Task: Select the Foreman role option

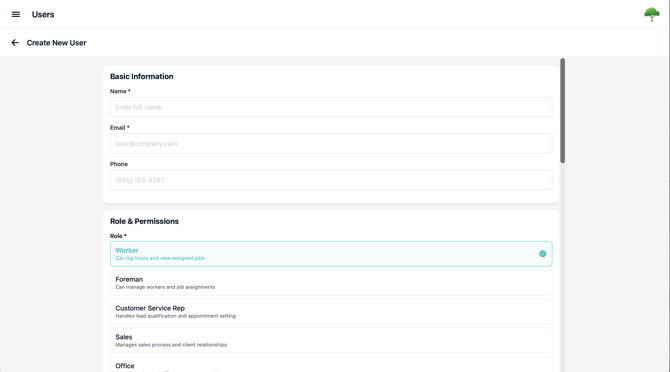Action: pos(331,283)
